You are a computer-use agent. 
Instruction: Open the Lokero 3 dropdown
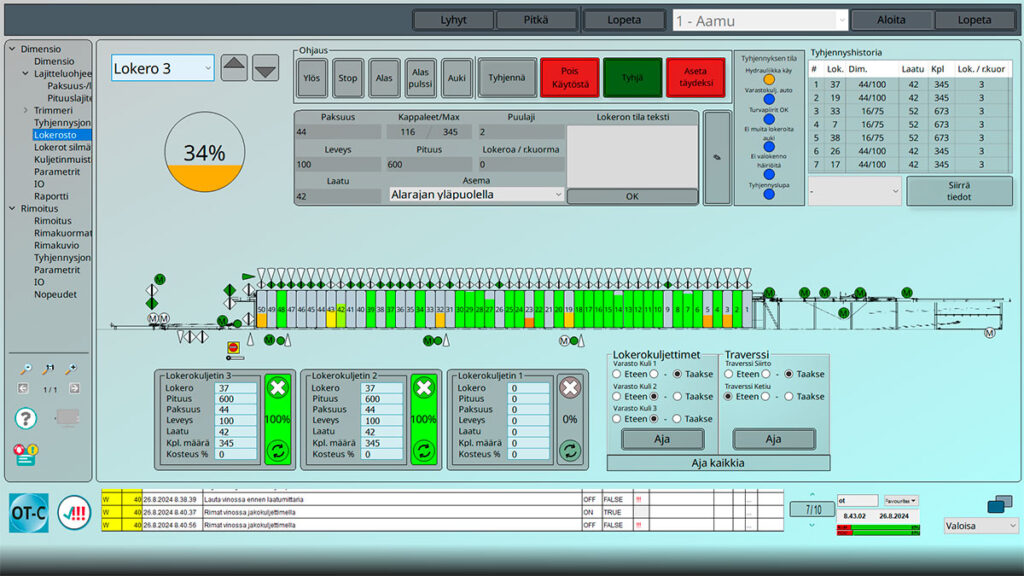point(162,68)
